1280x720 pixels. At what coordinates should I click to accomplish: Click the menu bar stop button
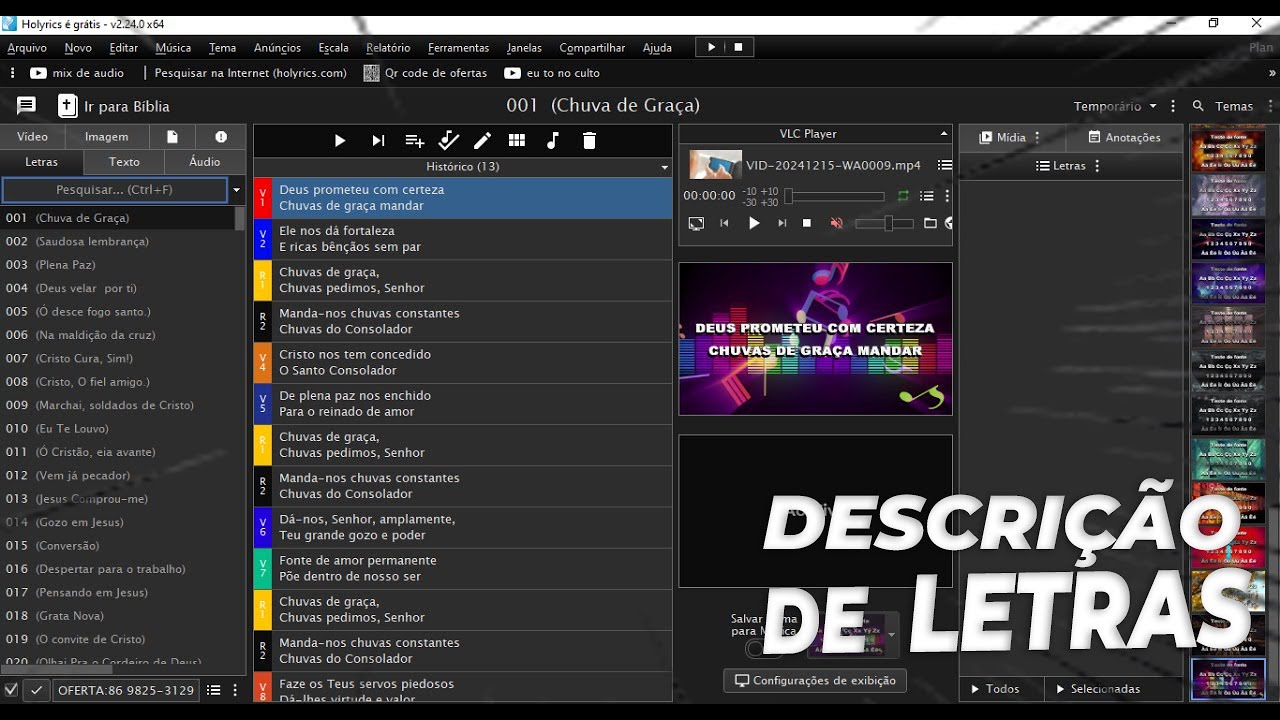(738, 47)
